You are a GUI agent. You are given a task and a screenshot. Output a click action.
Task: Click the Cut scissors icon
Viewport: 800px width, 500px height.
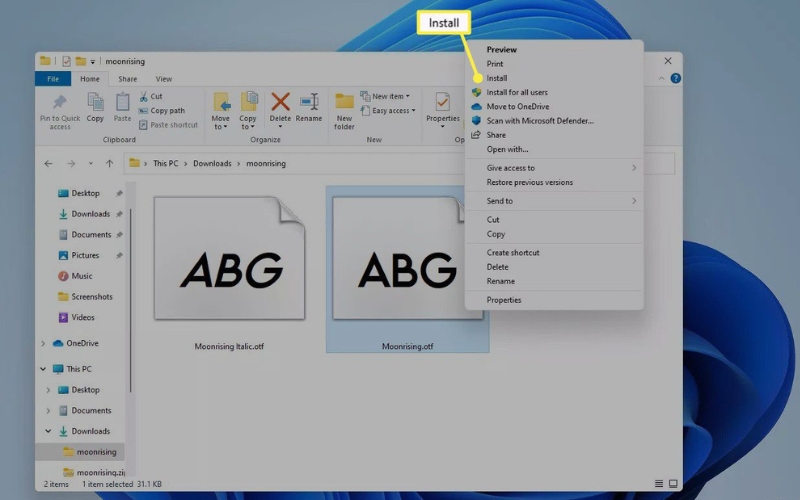(144, 96)
